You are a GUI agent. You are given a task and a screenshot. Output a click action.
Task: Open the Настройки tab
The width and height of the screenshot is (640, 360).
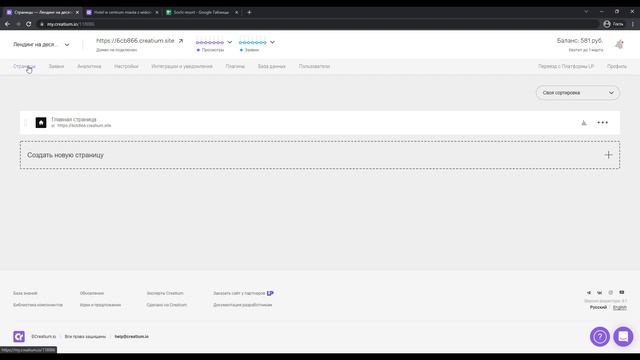coord(126,66)
